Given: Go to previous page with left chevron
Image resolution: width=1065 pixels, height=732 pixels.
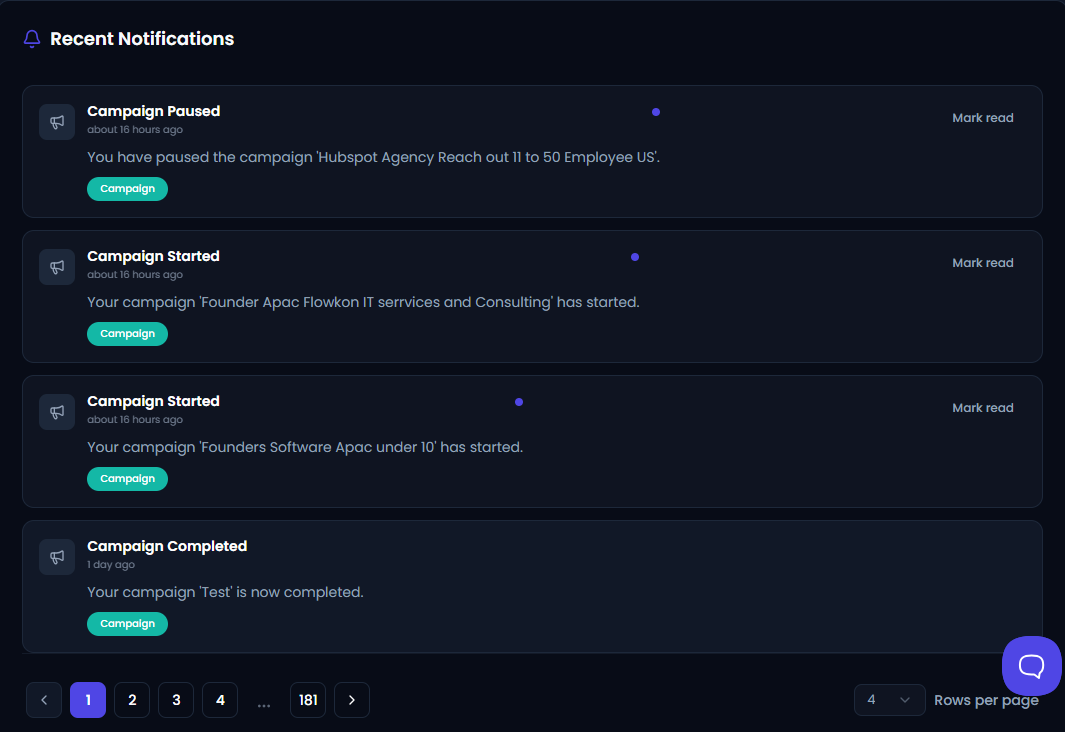Looking at the screenshot, I should [x=44, y=699].
